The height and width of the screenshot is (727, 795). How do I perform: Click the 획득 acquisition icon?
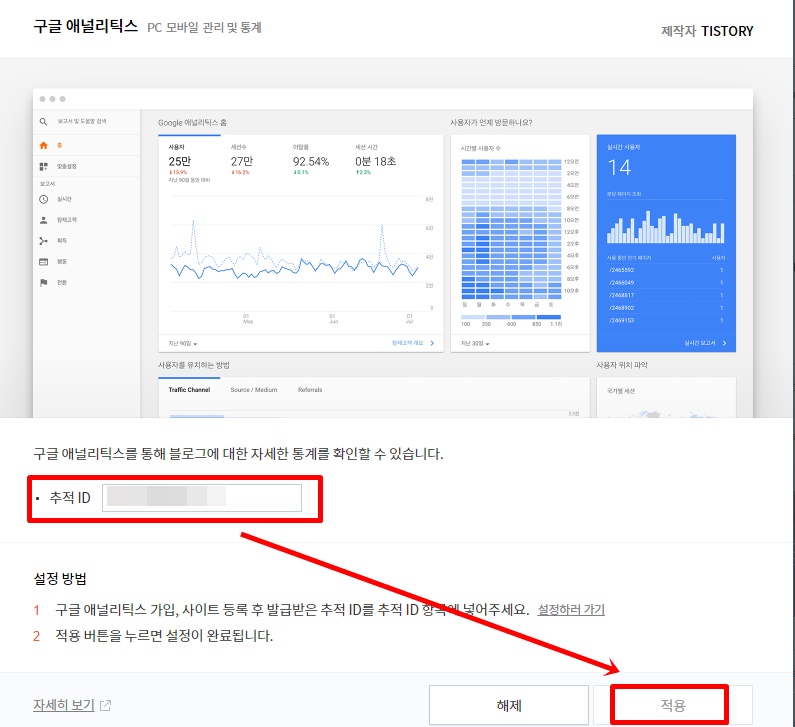44,241
